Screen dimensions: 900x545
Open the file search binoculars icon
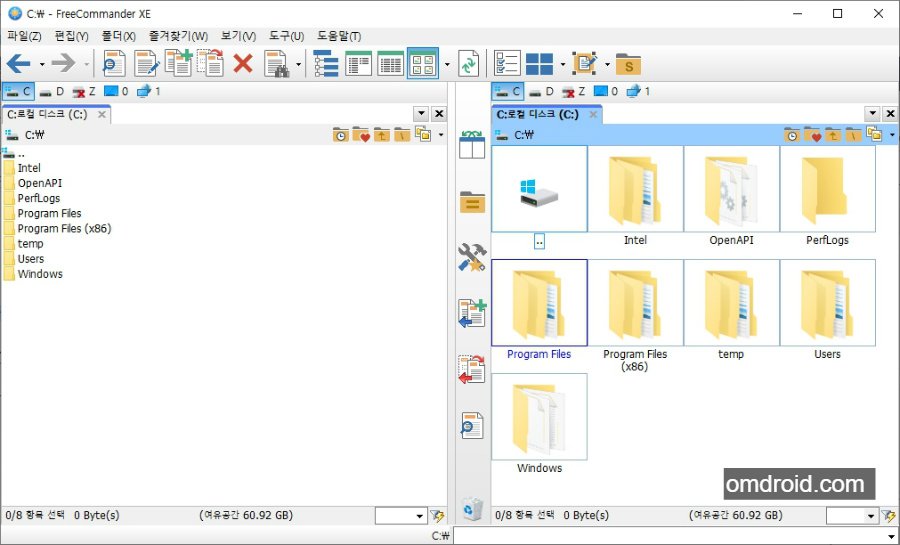tap(277, 63)
